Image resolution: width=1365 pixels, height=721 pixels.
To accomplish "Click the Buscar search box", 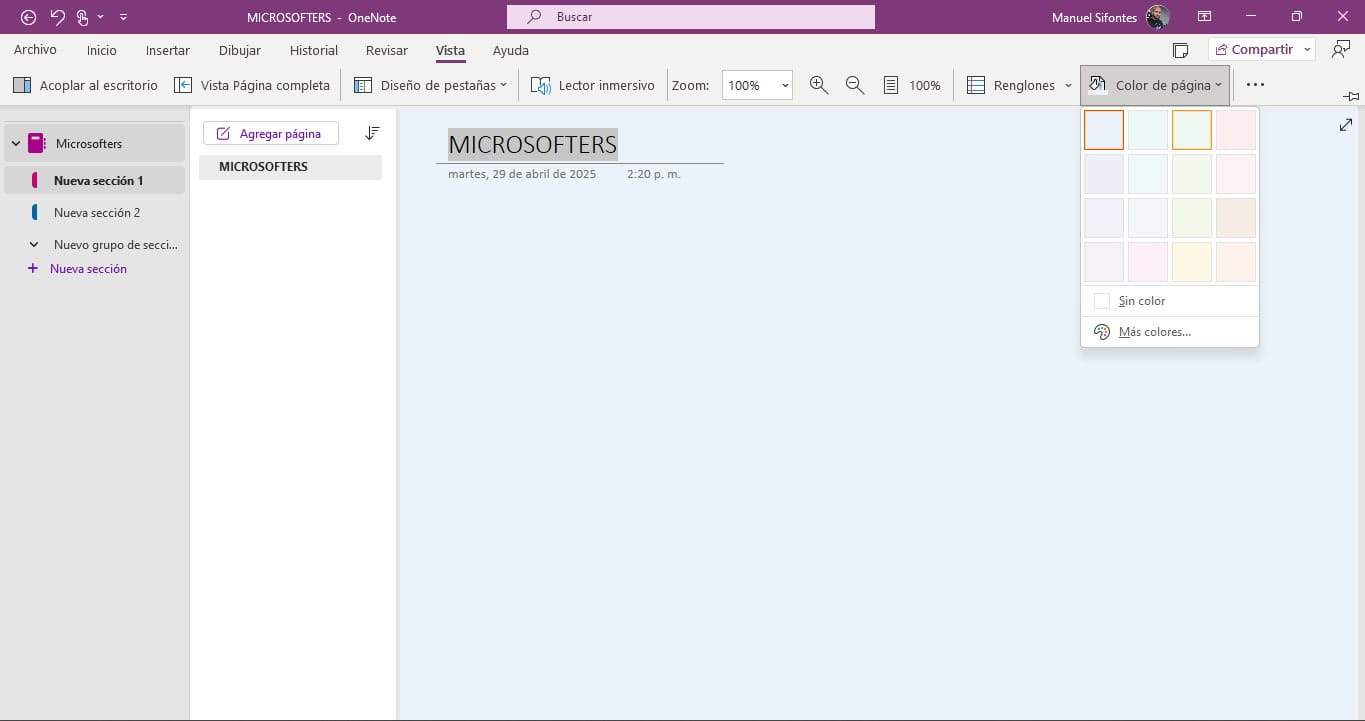I will 690,17.
